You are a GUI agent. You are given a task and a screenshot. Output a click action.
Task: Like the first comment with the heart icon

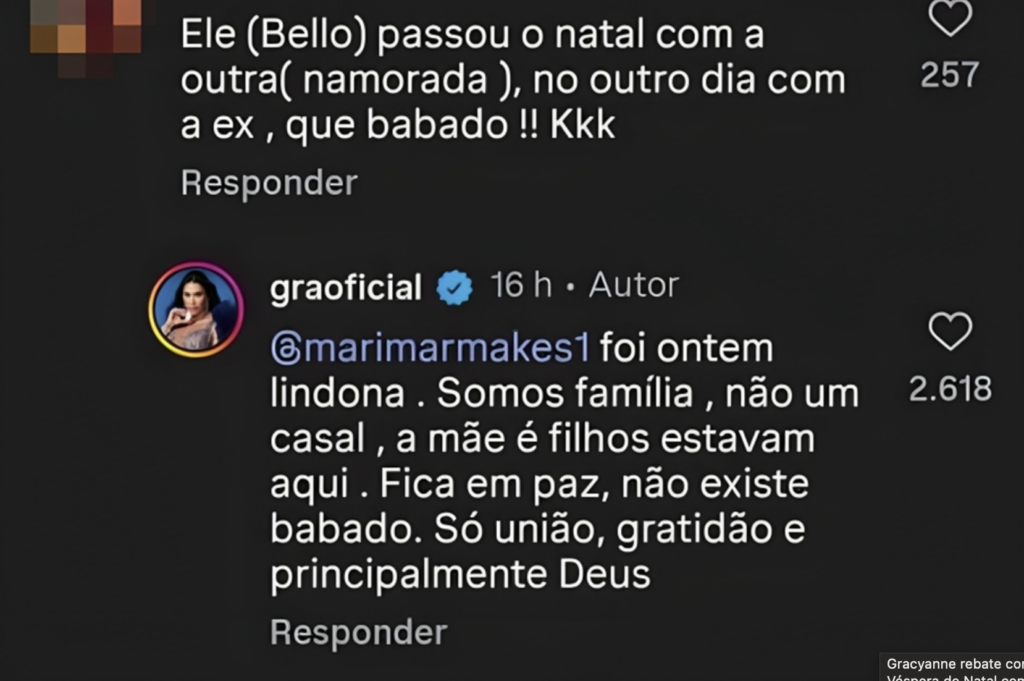click(949, 17)
